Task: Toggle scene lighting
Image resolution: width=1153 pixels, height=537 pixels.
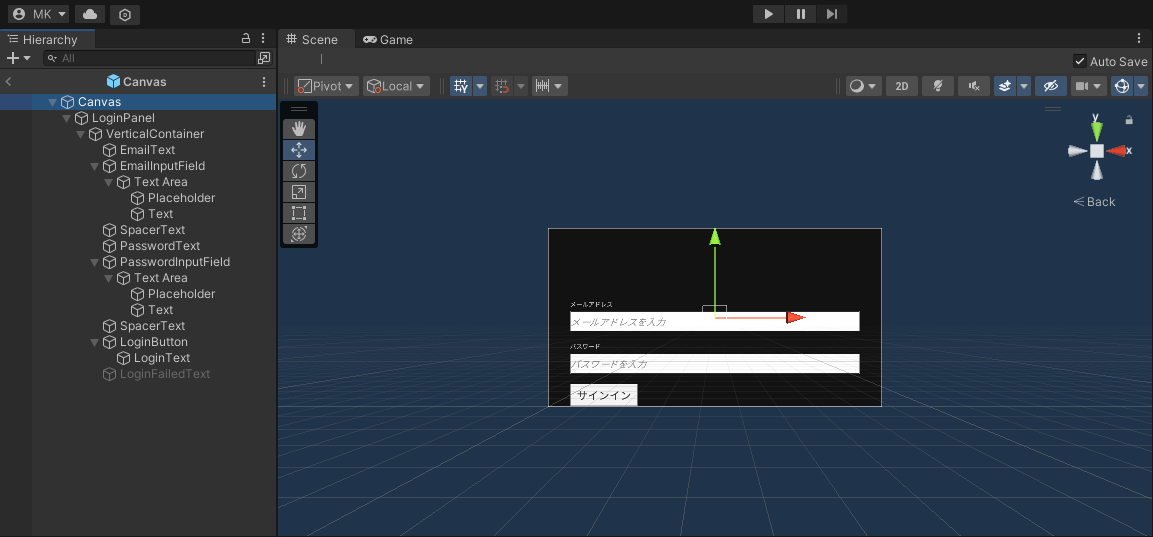Action: click(x=938, y=86)
